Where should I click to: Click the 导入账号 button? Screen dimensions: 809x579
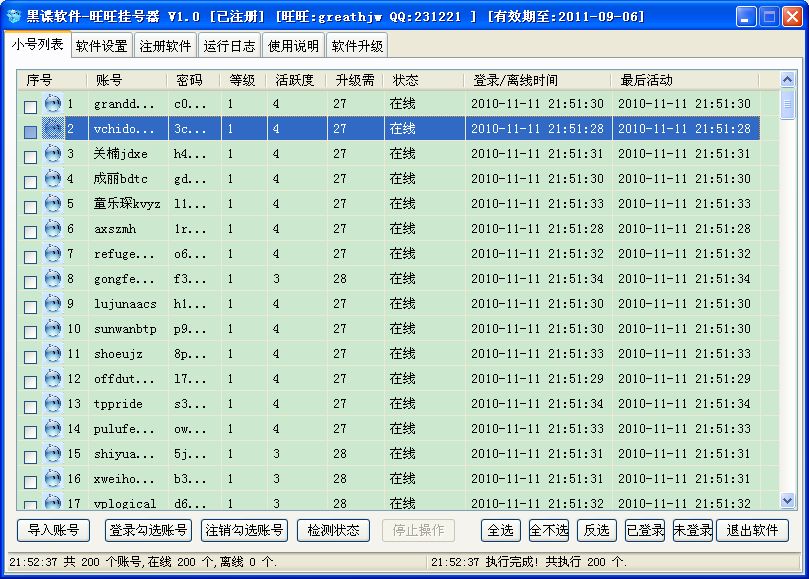[53, 530]
